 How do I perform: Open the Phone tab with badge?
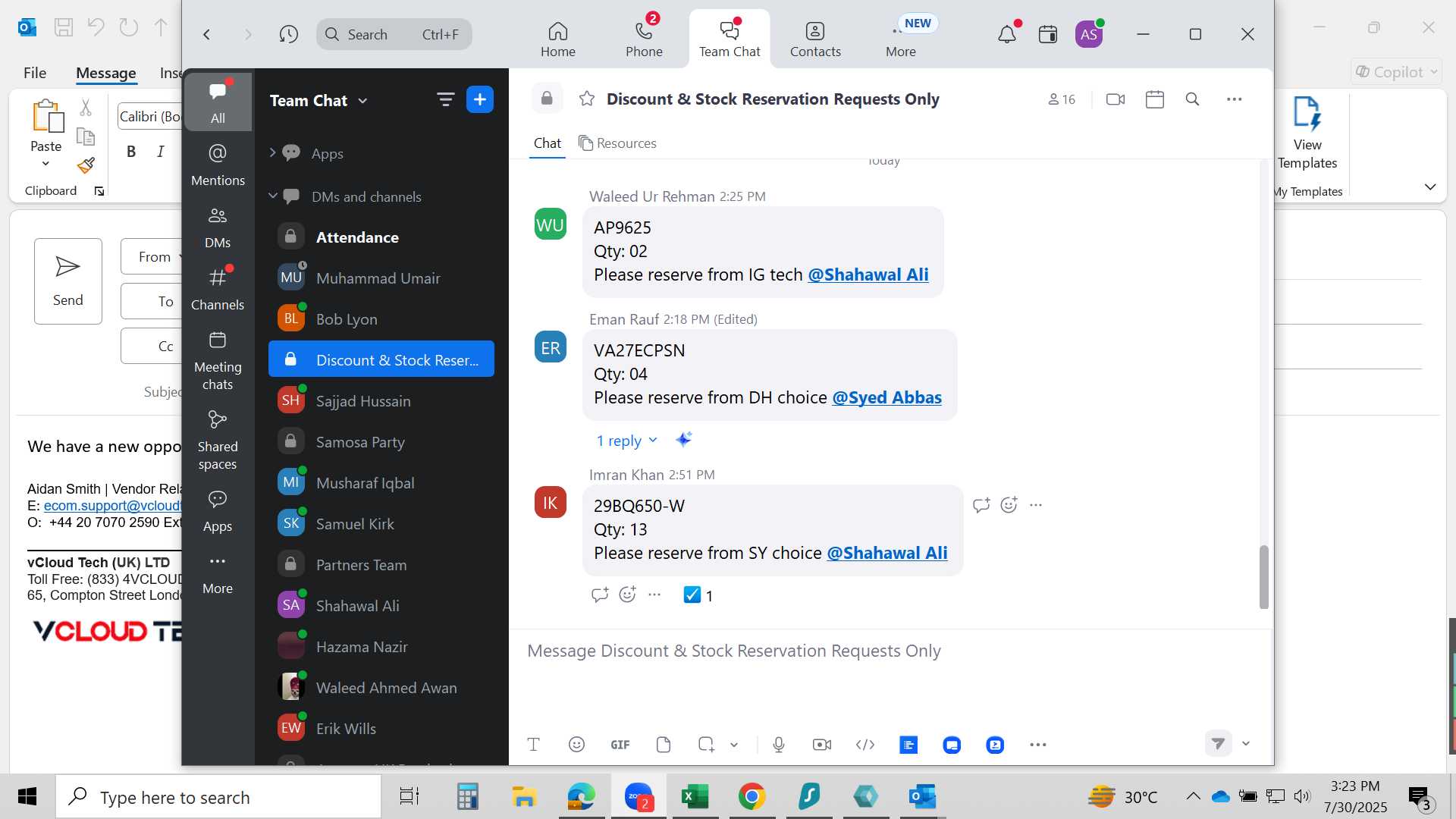pyautogui.click(x=644, y=39)
